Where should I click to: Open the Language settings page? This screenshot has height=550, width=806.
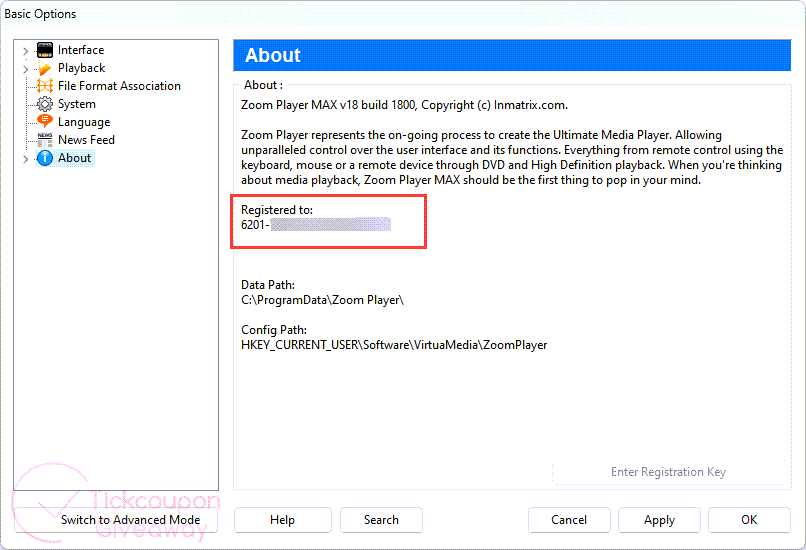click(x=84, y=122)
